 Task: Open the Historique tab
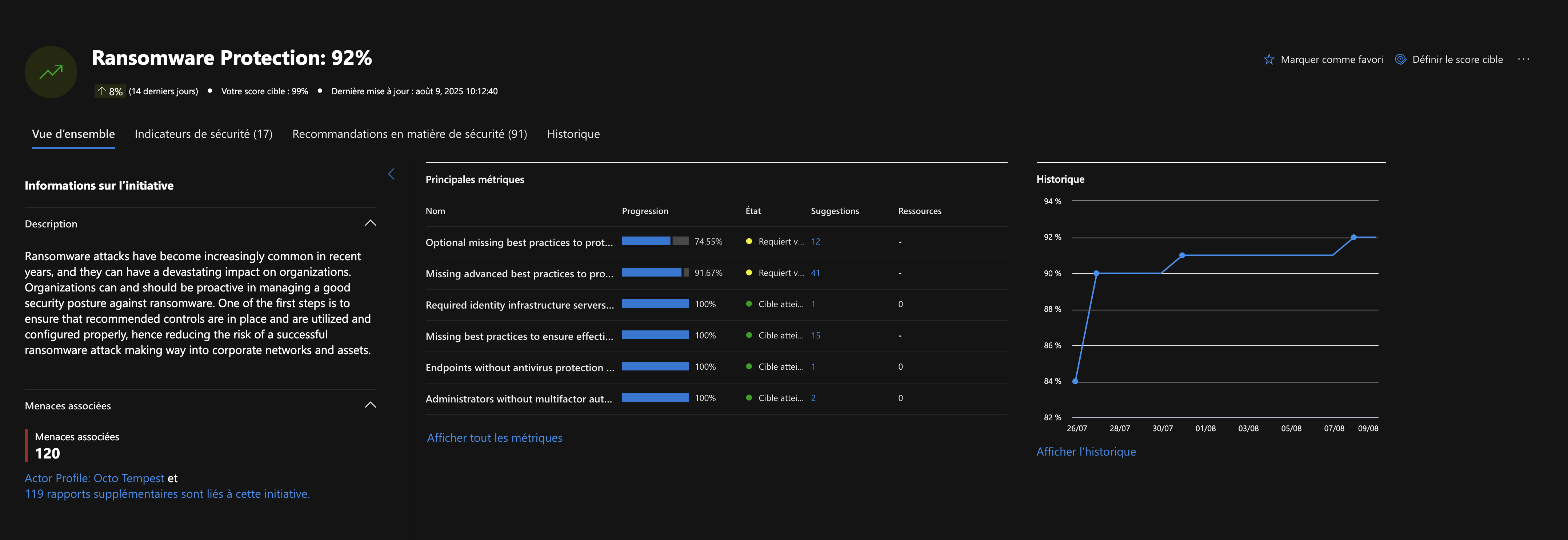click(x=573, y=134)
